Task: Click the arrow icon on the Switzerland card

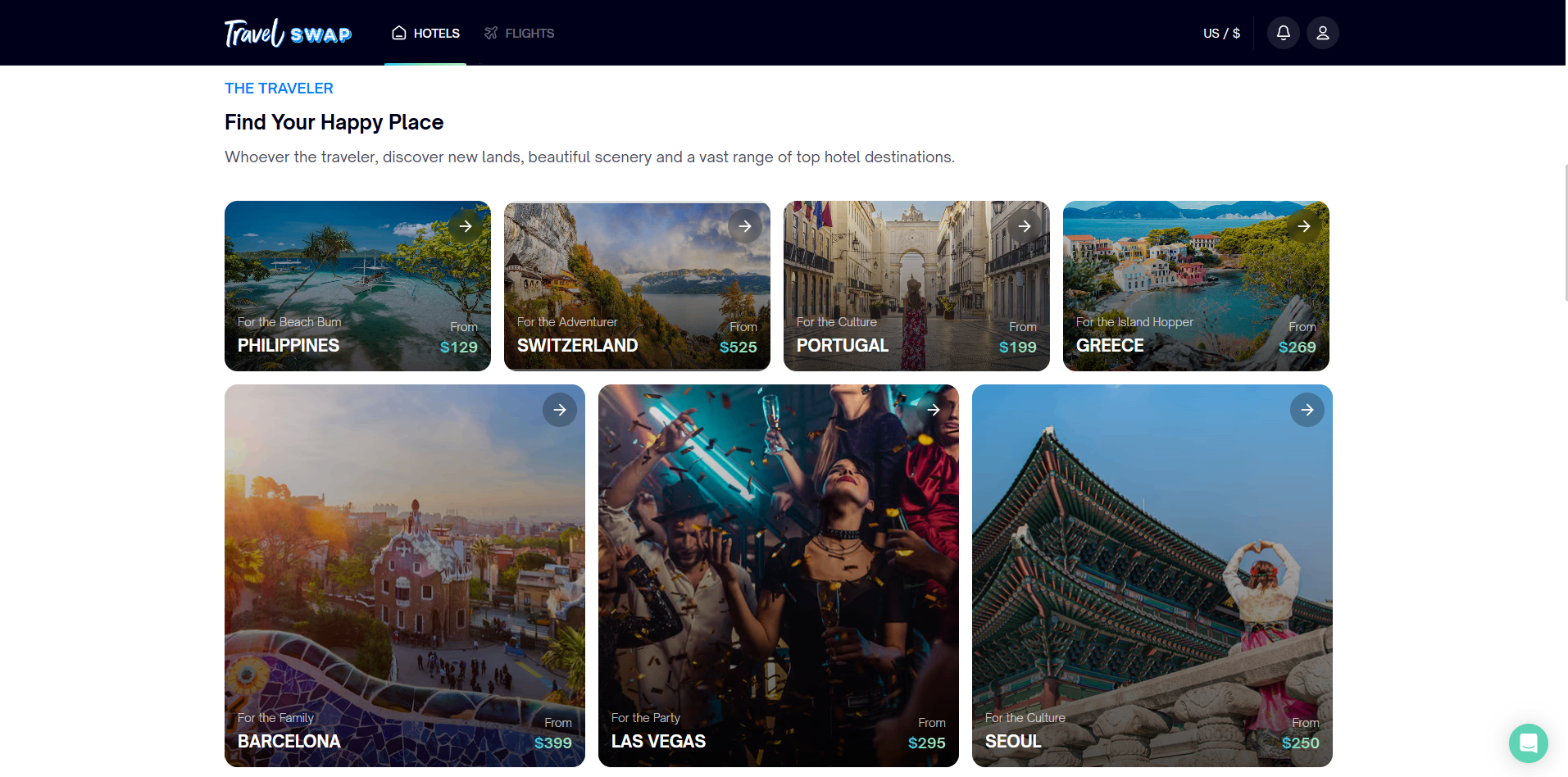Action: [x=745, y=225]
